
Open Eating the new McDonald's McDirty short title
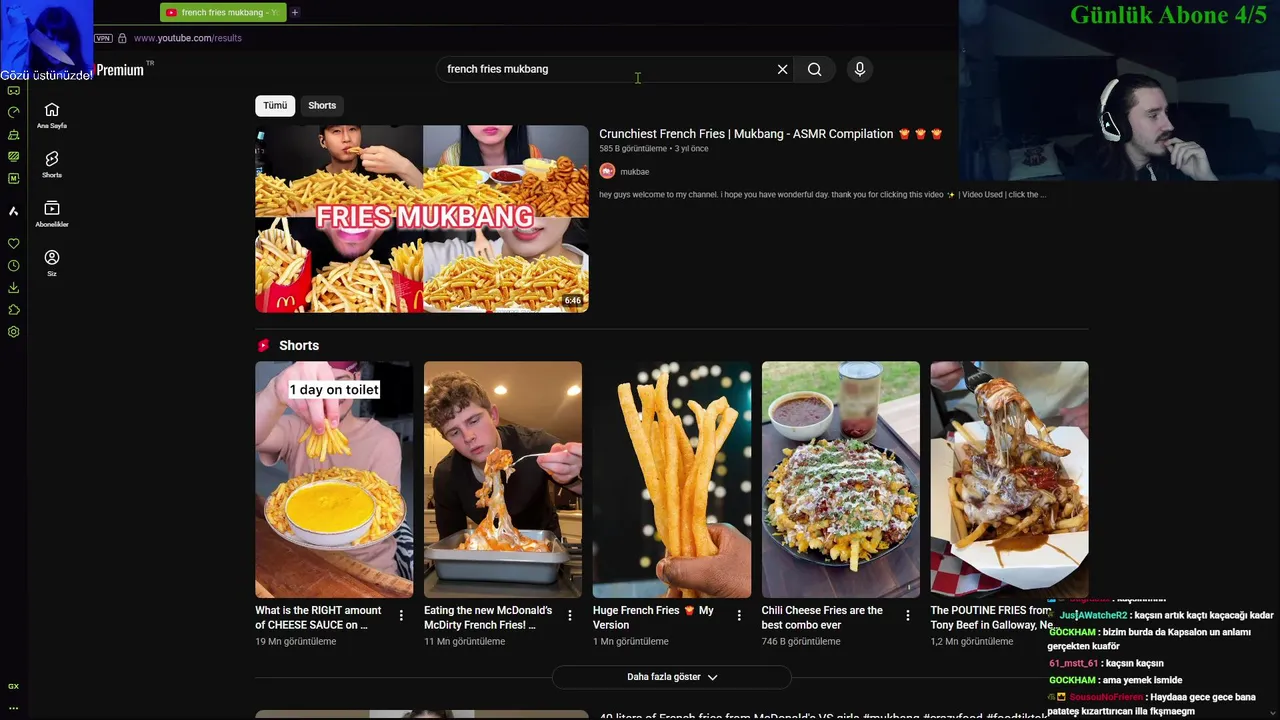(488, 618)
